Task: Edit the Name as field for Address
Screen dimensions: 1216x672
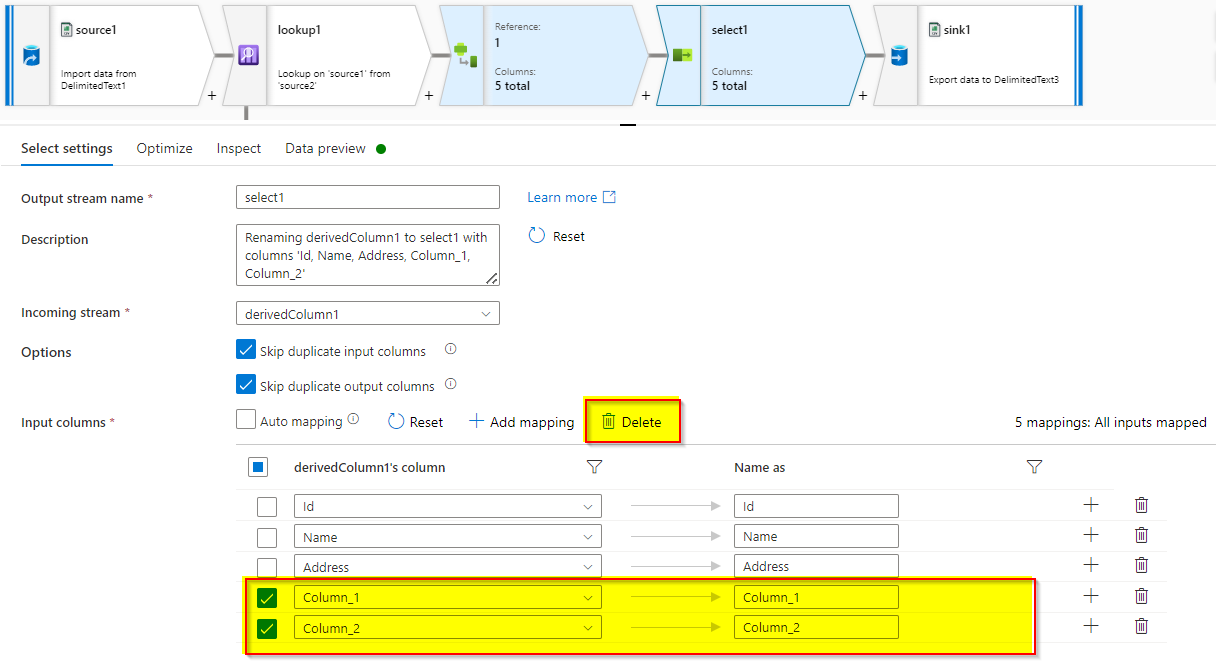Action: coord(816,566)
